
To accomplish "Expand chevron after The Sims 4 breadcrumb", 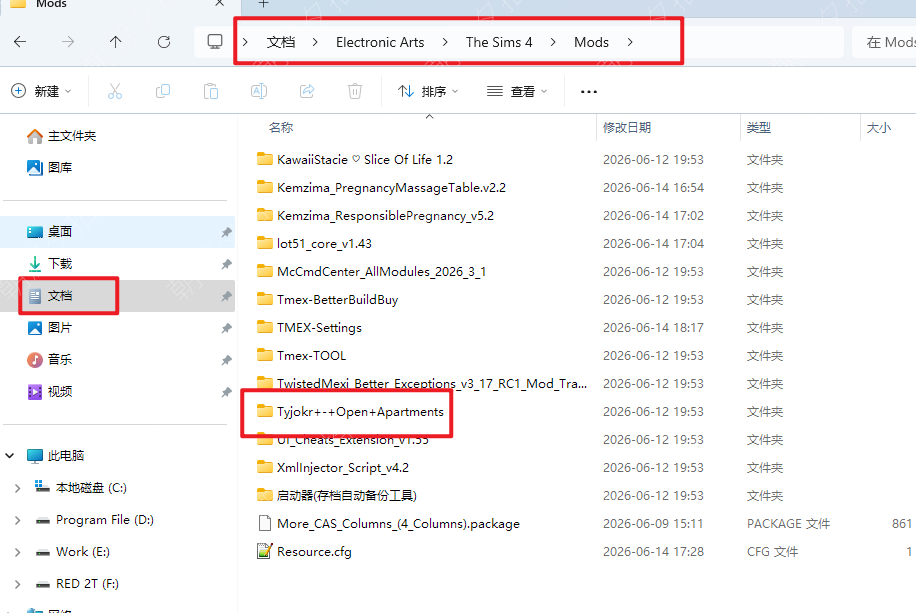I will [x=553, y=42].
